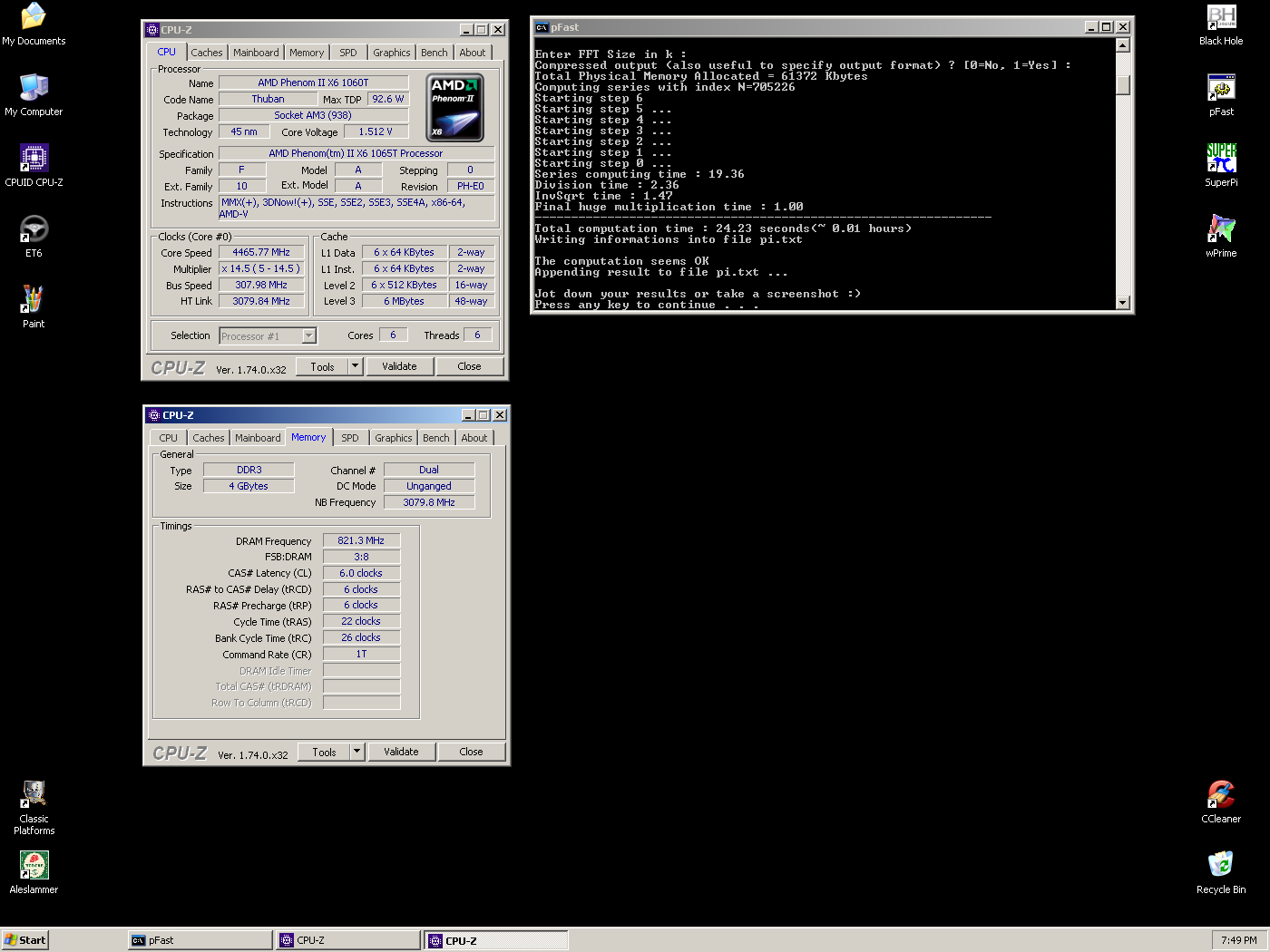
Task: Click the Core Voltage 1.512 V value
Action: [x=376, y=131]
